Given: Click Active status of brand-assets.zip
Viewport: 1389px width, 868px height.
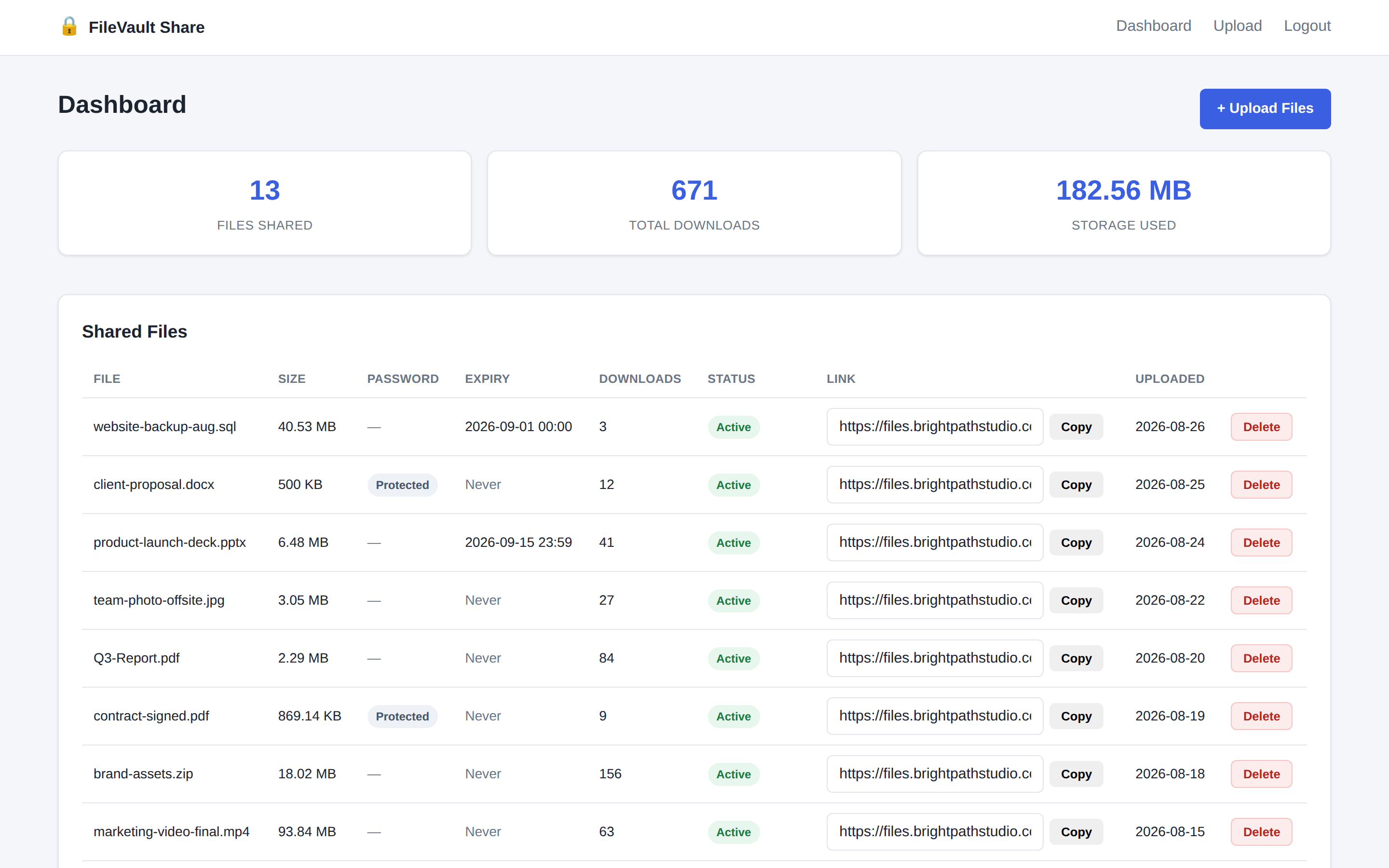Looking at the screenshot, I should pyautogui.click(x=733, y=774).
